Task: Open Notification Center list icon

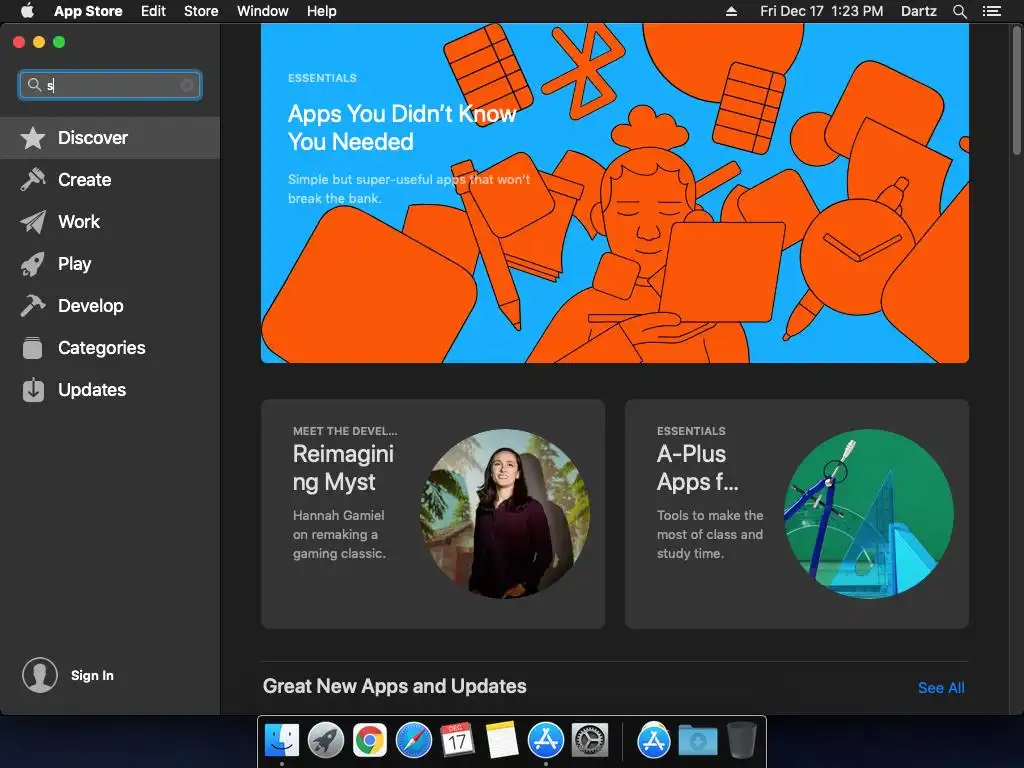Action: coord(992,11)
